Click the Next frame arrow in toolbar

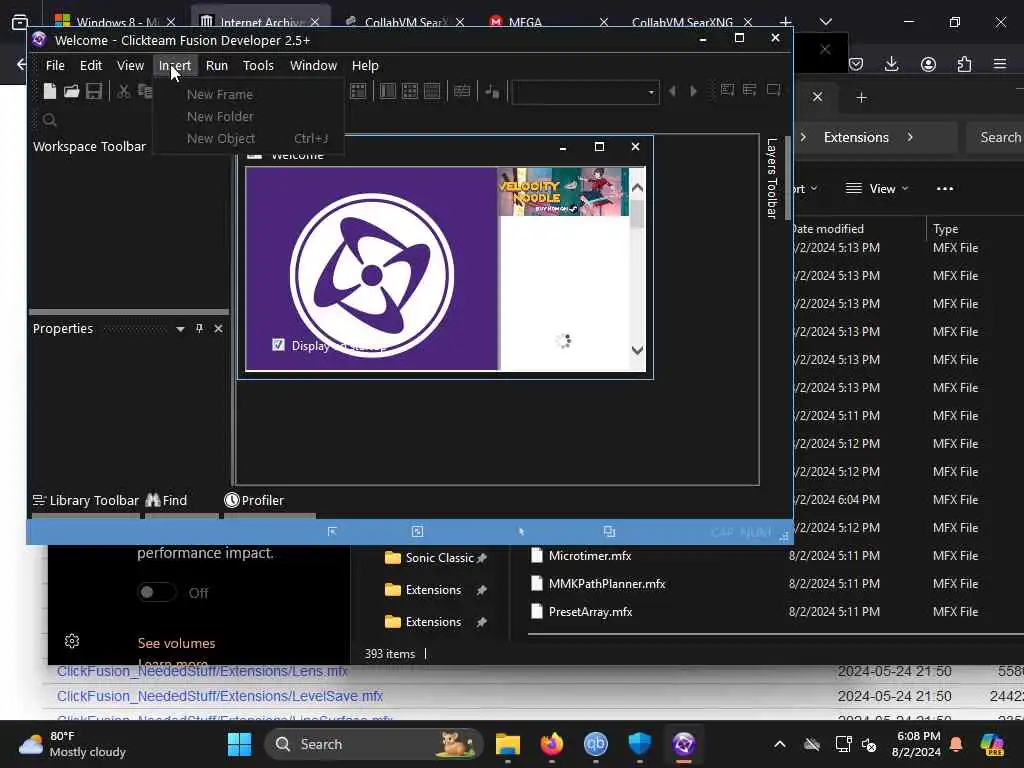click(x=694, y=91)
